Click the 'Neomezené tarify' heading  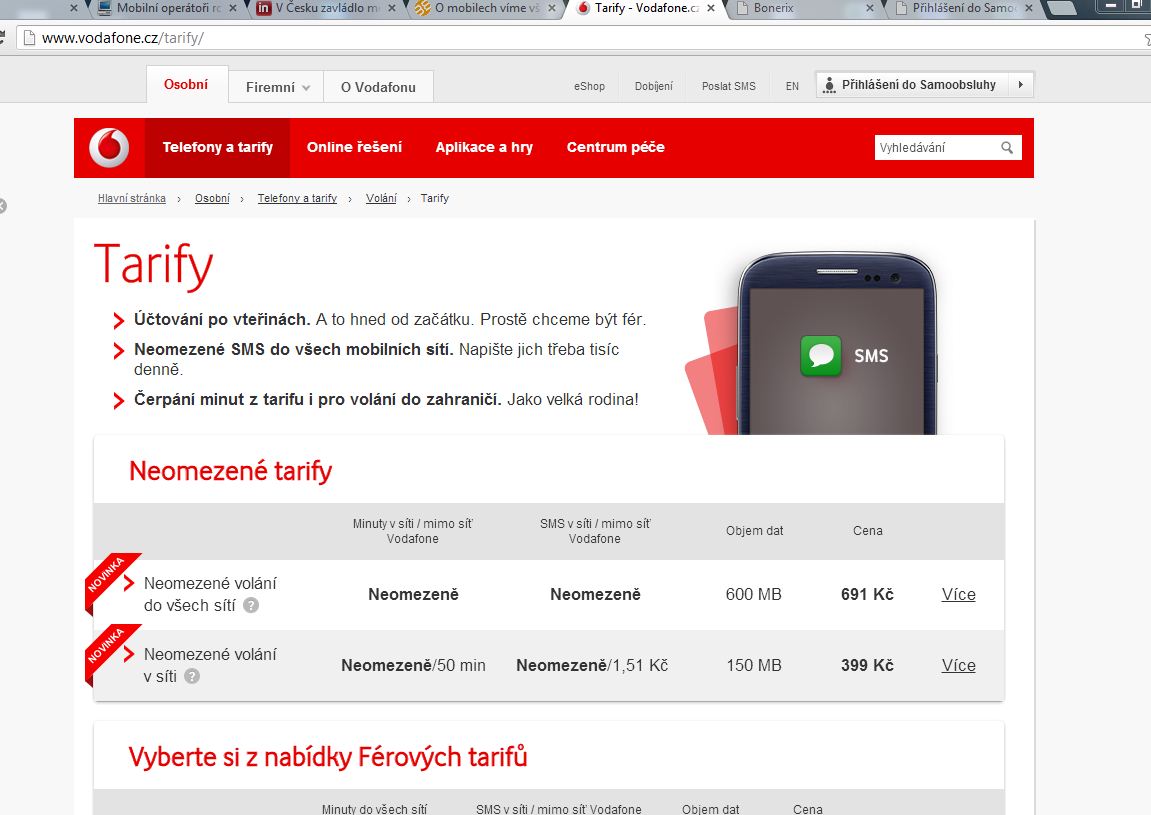click(230, 471)
